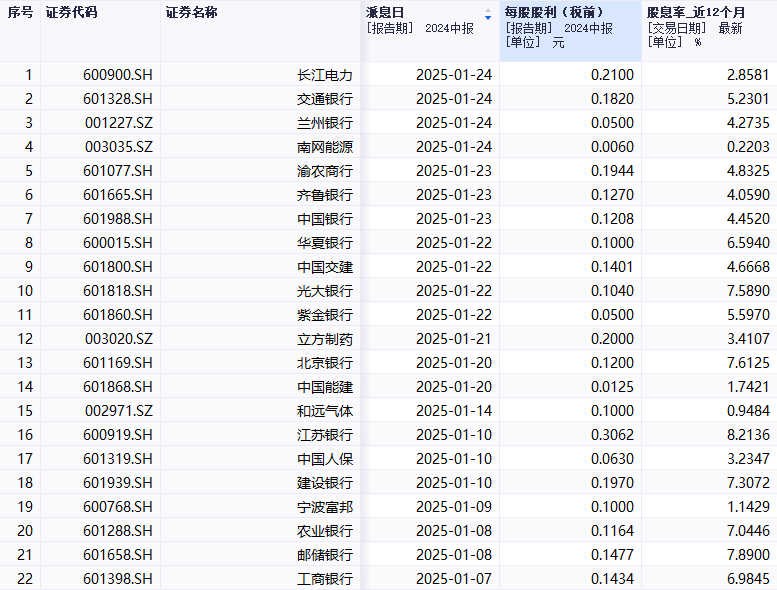Click the stock code 601860.SH
The width and height of the screenshot is (777, 590).
pos(118,315)
